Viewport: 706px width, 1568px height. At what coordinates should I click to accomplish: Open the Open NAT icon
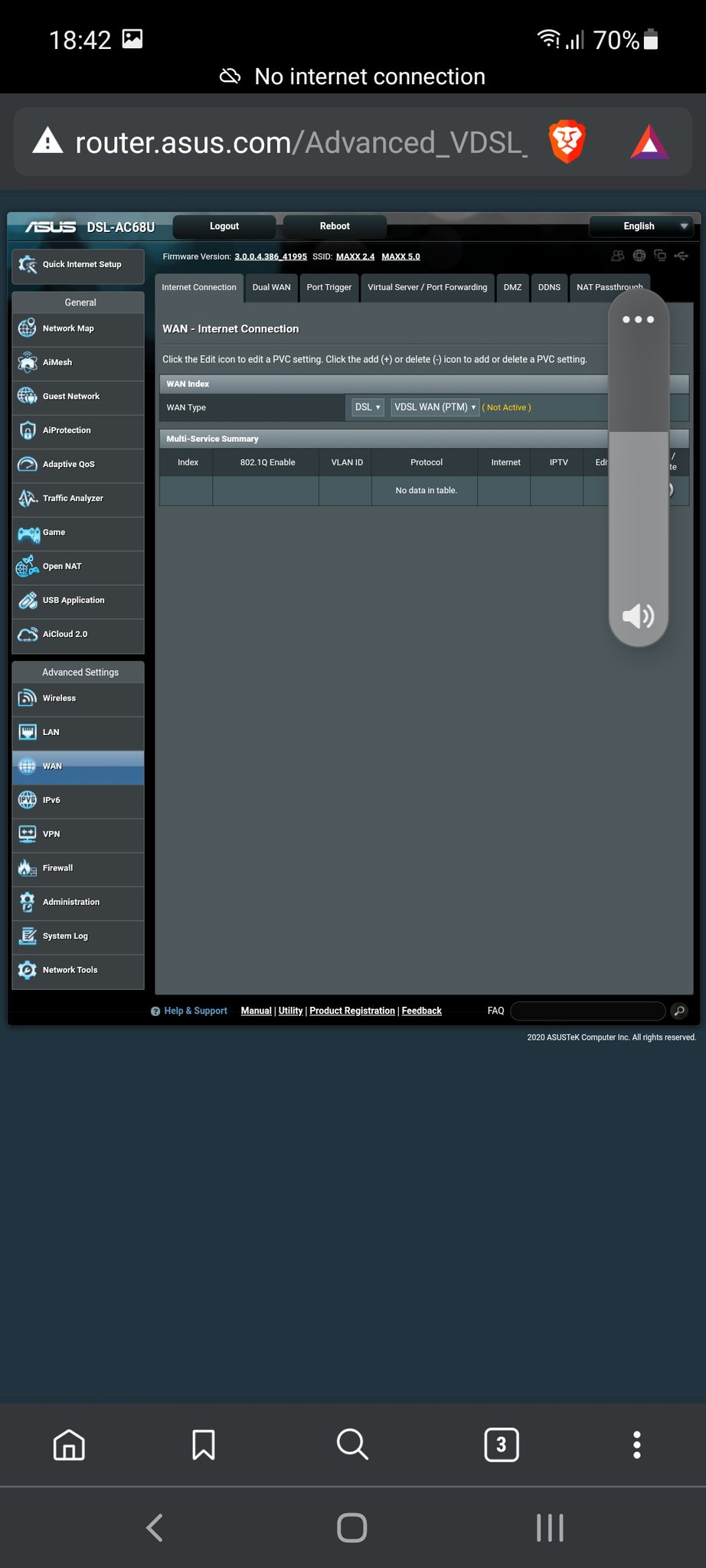click(x=28, y=567)
